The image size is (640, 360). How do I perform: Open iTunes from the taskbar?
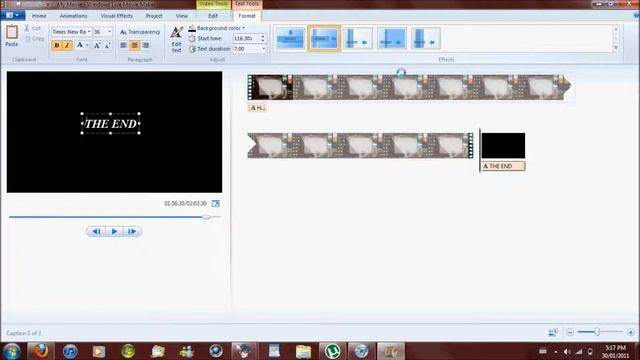70,351
